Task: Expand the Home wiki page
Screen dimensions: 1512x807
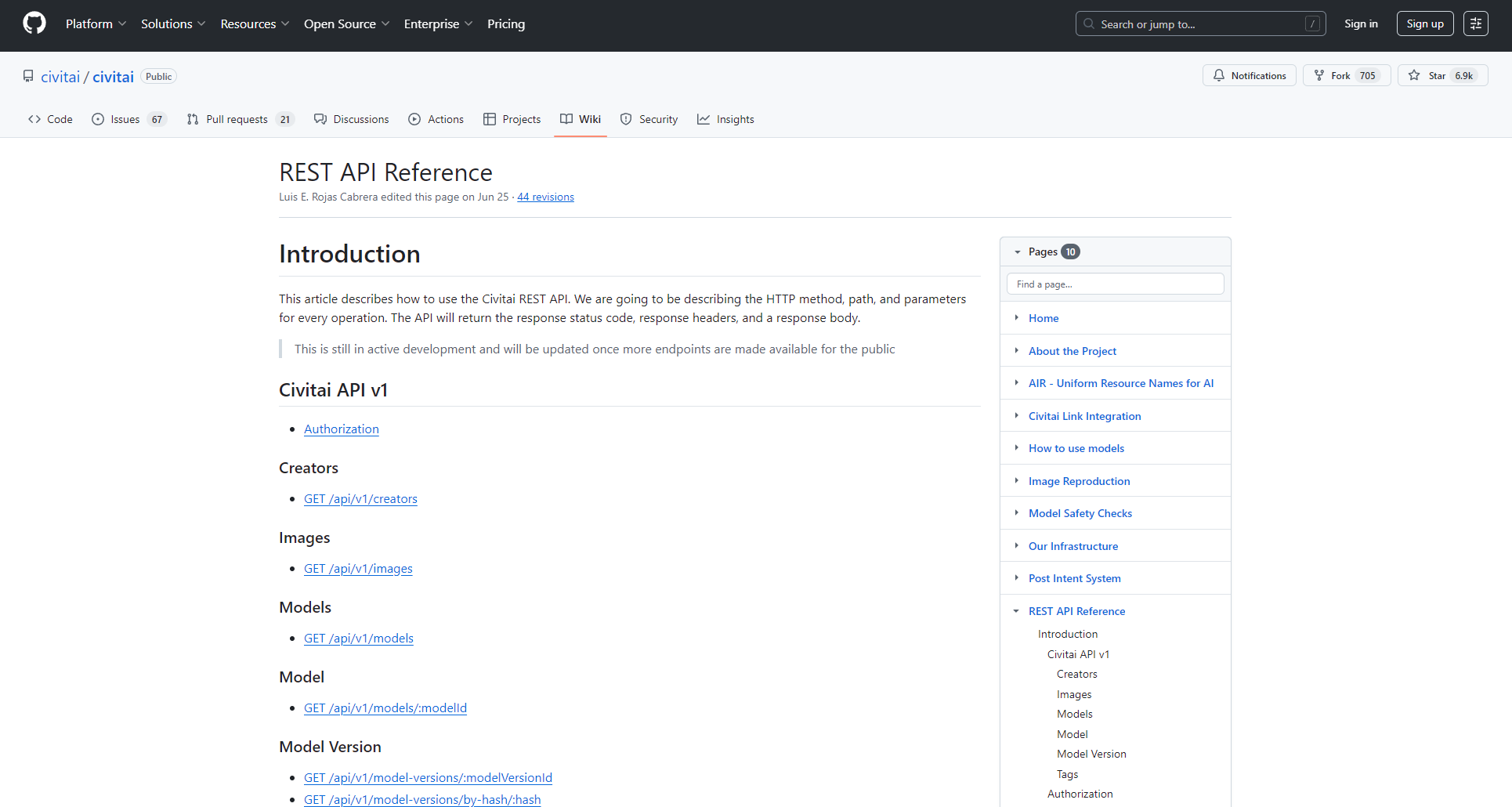Action: coord(1016,318)
